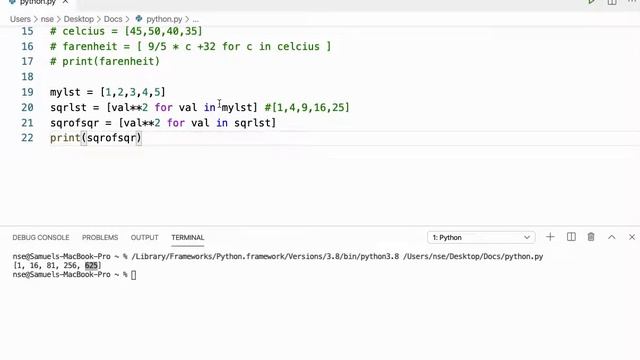Open the breadcrumb ellipsis symbol

coord(196,19)
